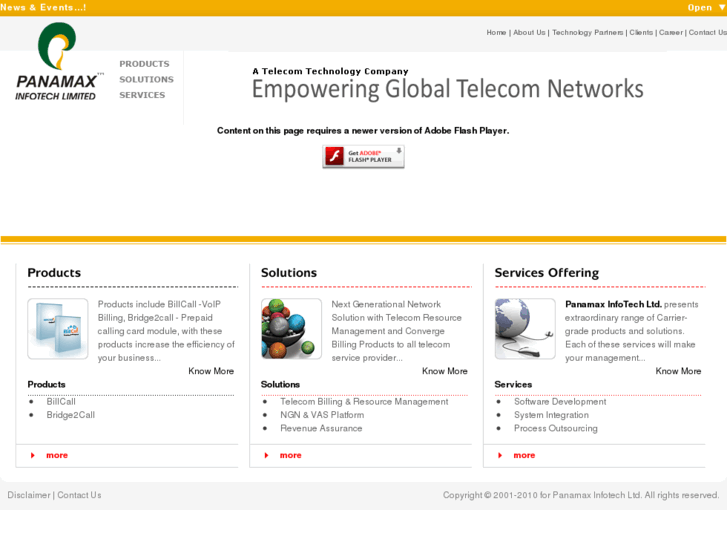Click the red arrow beside Services more
The height and width of the screenshot is (545, 727).
[500, 455]
